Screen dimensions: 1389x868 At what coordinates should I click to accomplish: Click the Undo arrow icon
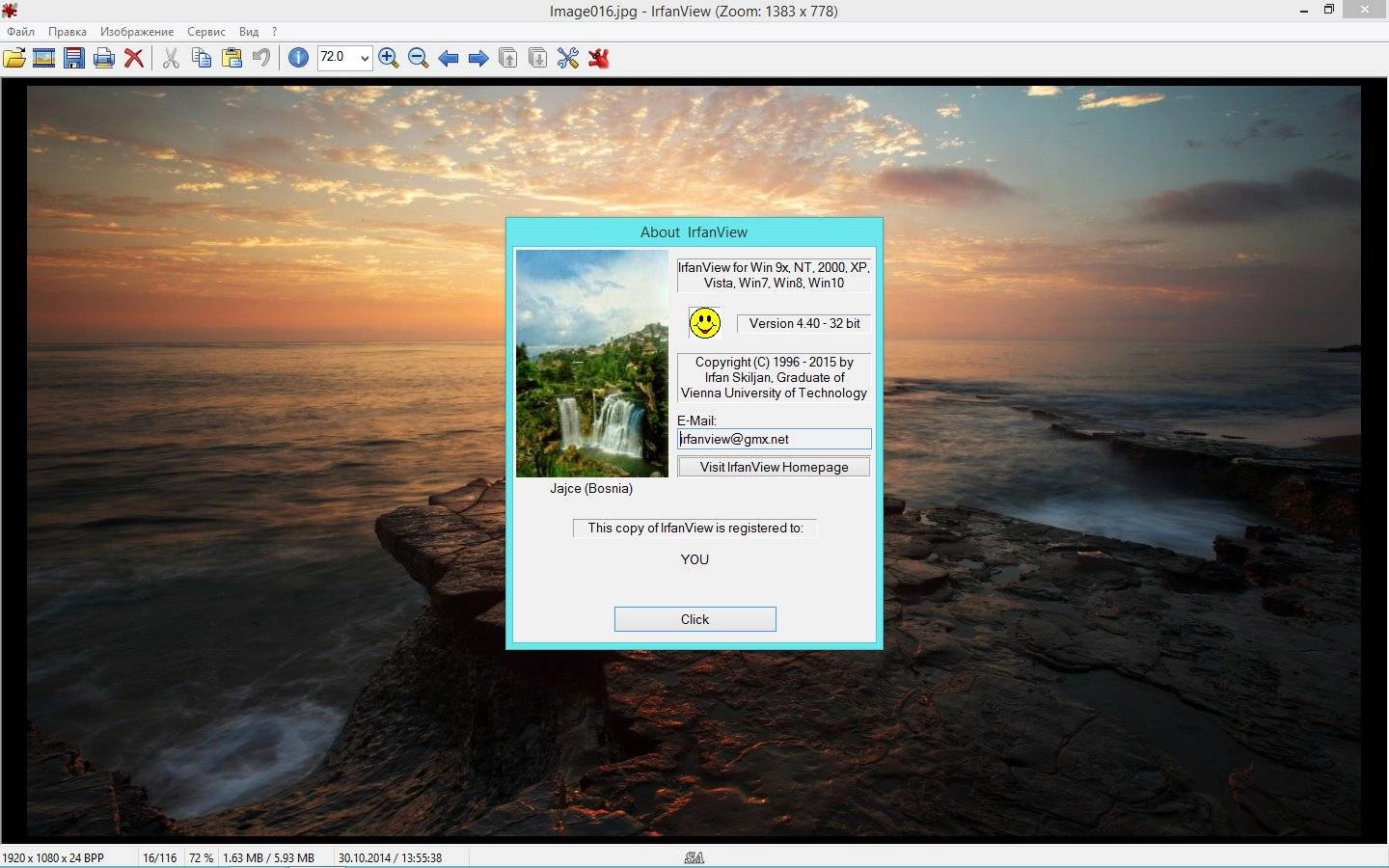click(x=260, y=58)
